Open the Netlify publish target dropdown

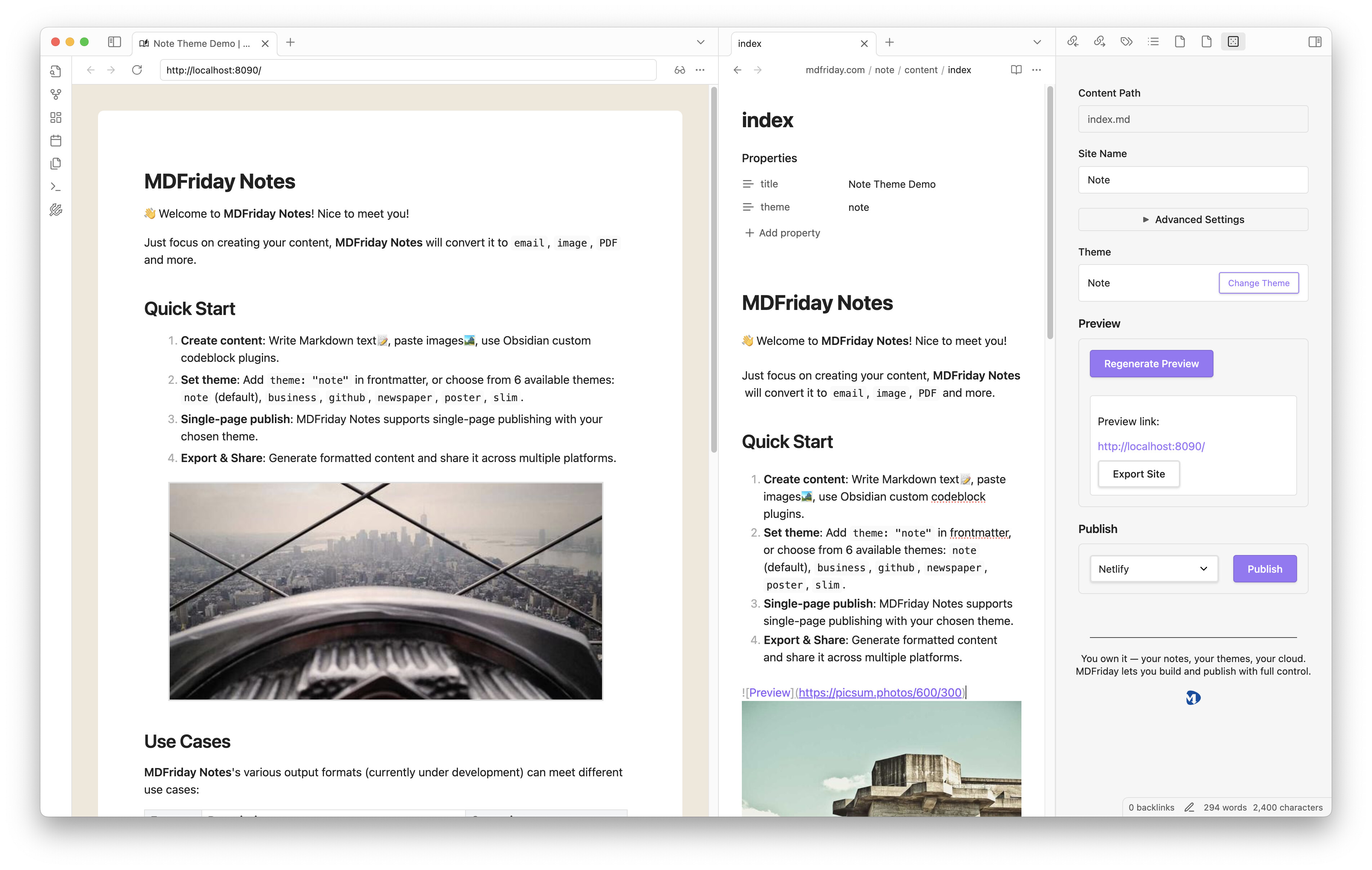tap(1154, 569)
